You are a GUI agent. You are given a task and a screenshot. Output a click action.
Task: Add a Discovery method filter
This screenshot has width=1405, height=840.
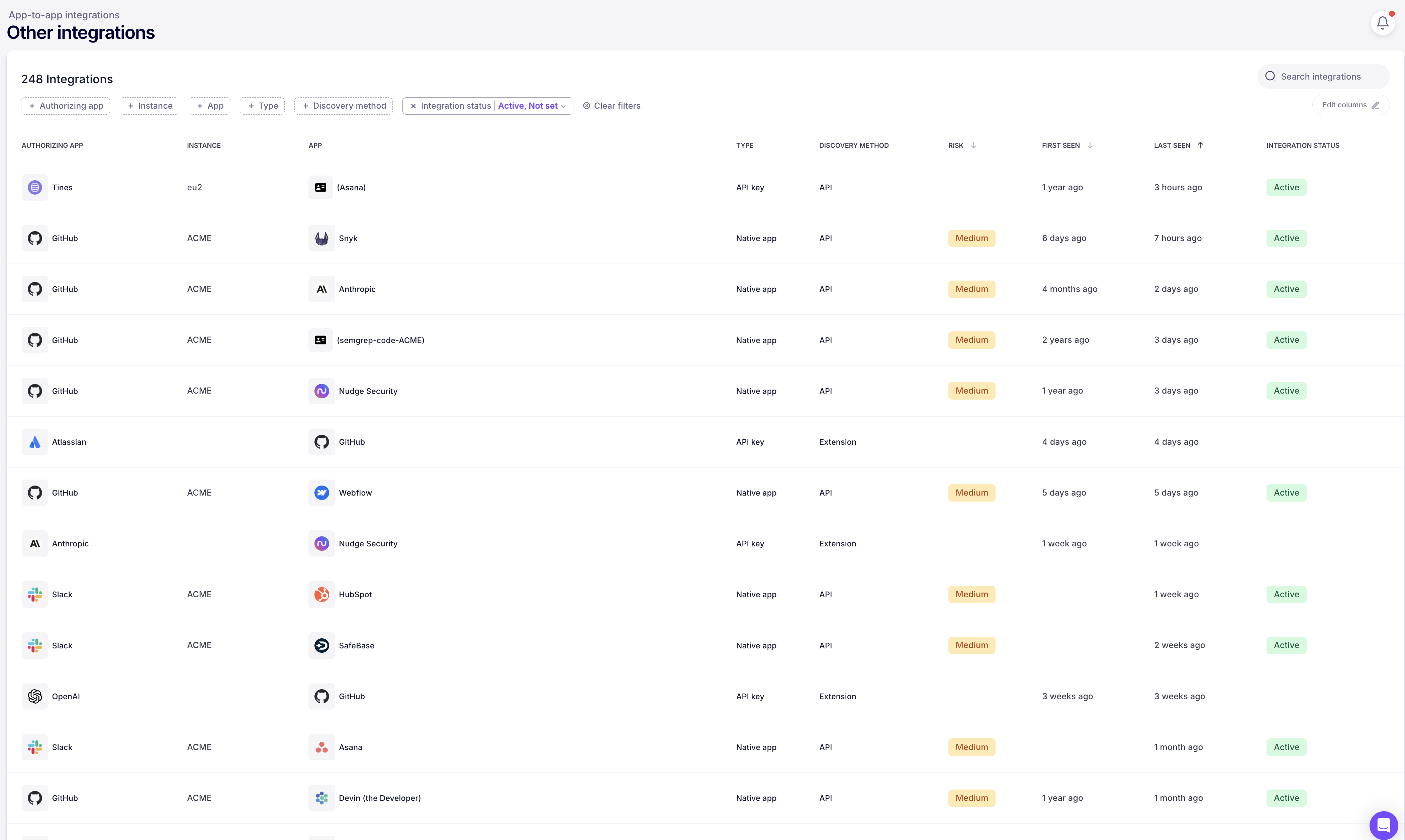click(344, 106)
